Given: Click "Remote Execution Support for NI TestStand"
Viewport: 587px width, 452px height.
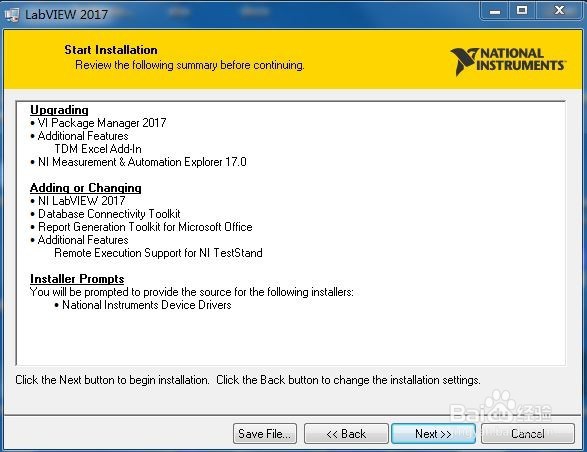Looking at the screenshot, I should click(158, 253).
